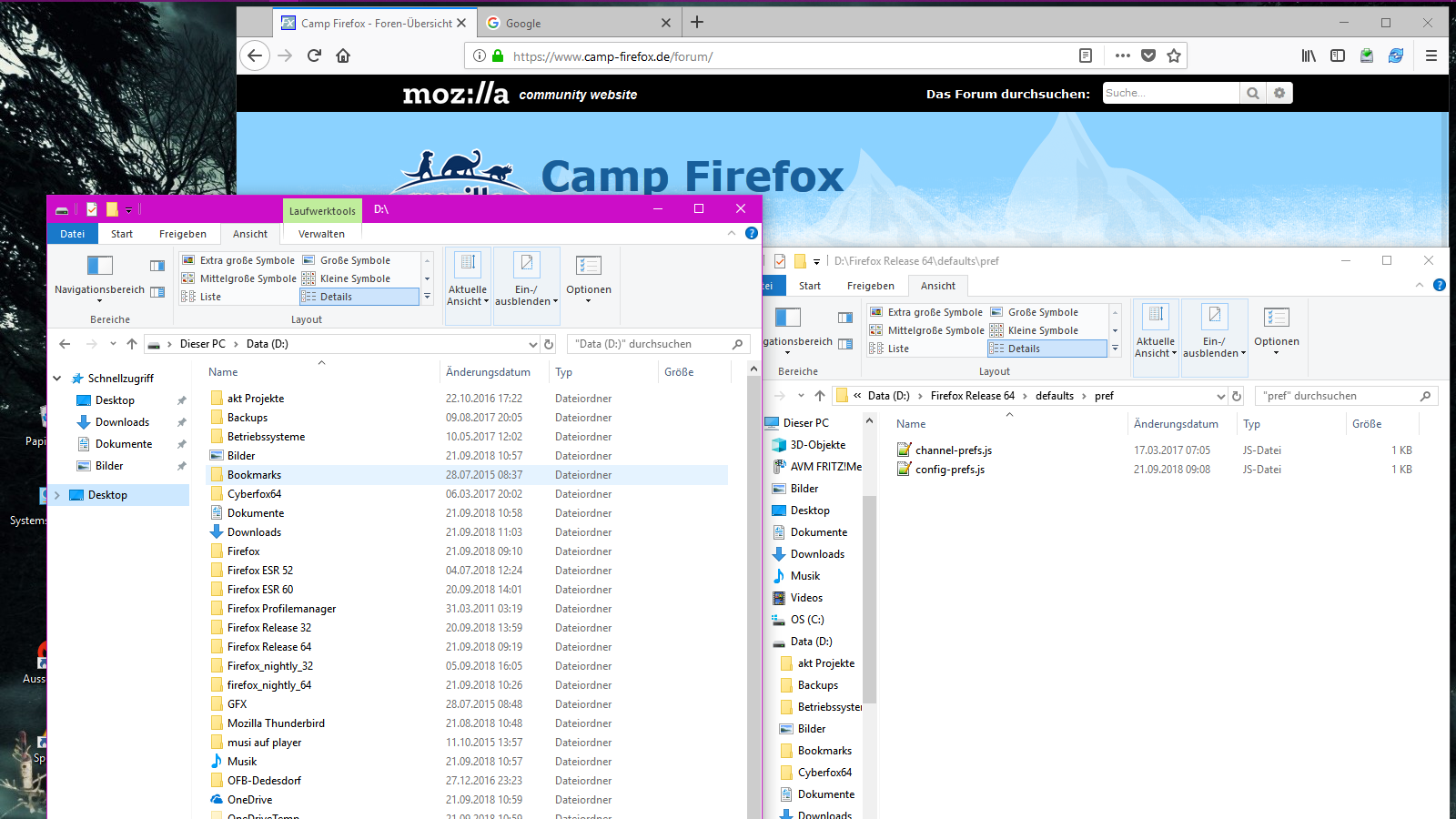Image resolution: width=1456 pixels, height=819 pixels.
Task: Open Firefox hamburger menu
Action: (x=1431, y=56)
